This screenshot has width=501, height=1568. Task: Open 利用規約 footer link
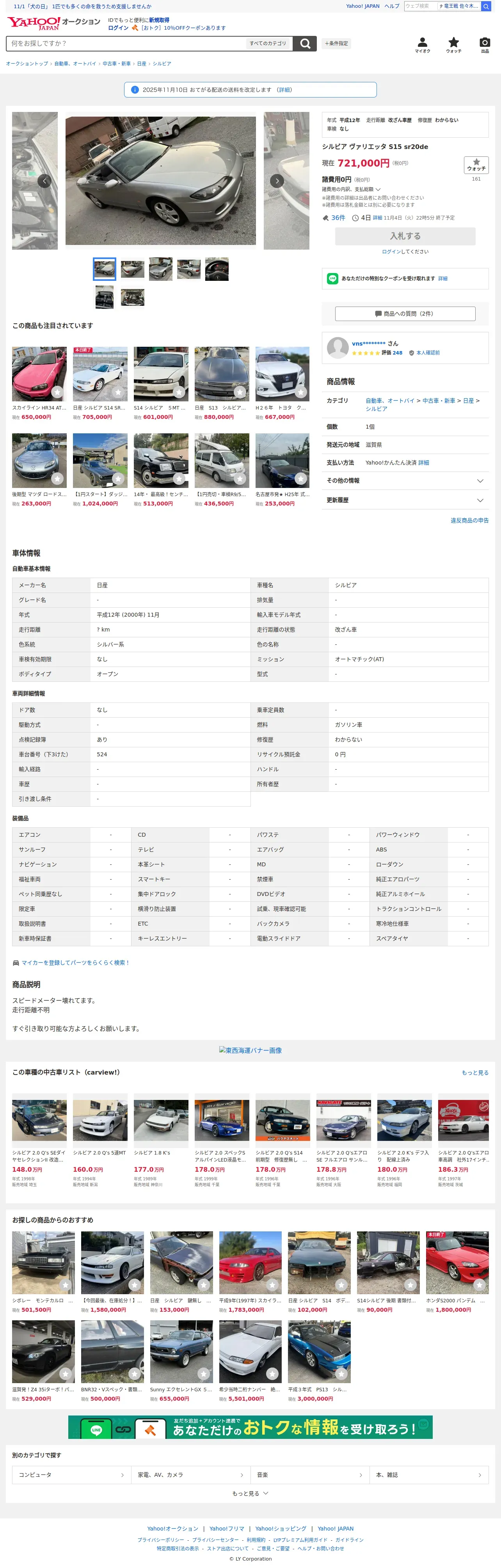256,1540
